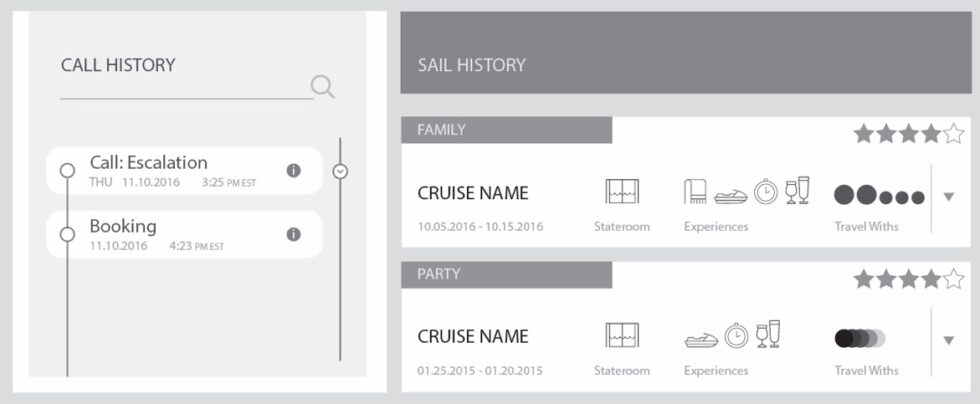This screenshot has height=404, width=980.
Task: Select the Stateroom icon in Party cruise
Action: click(x=622, y=335)
